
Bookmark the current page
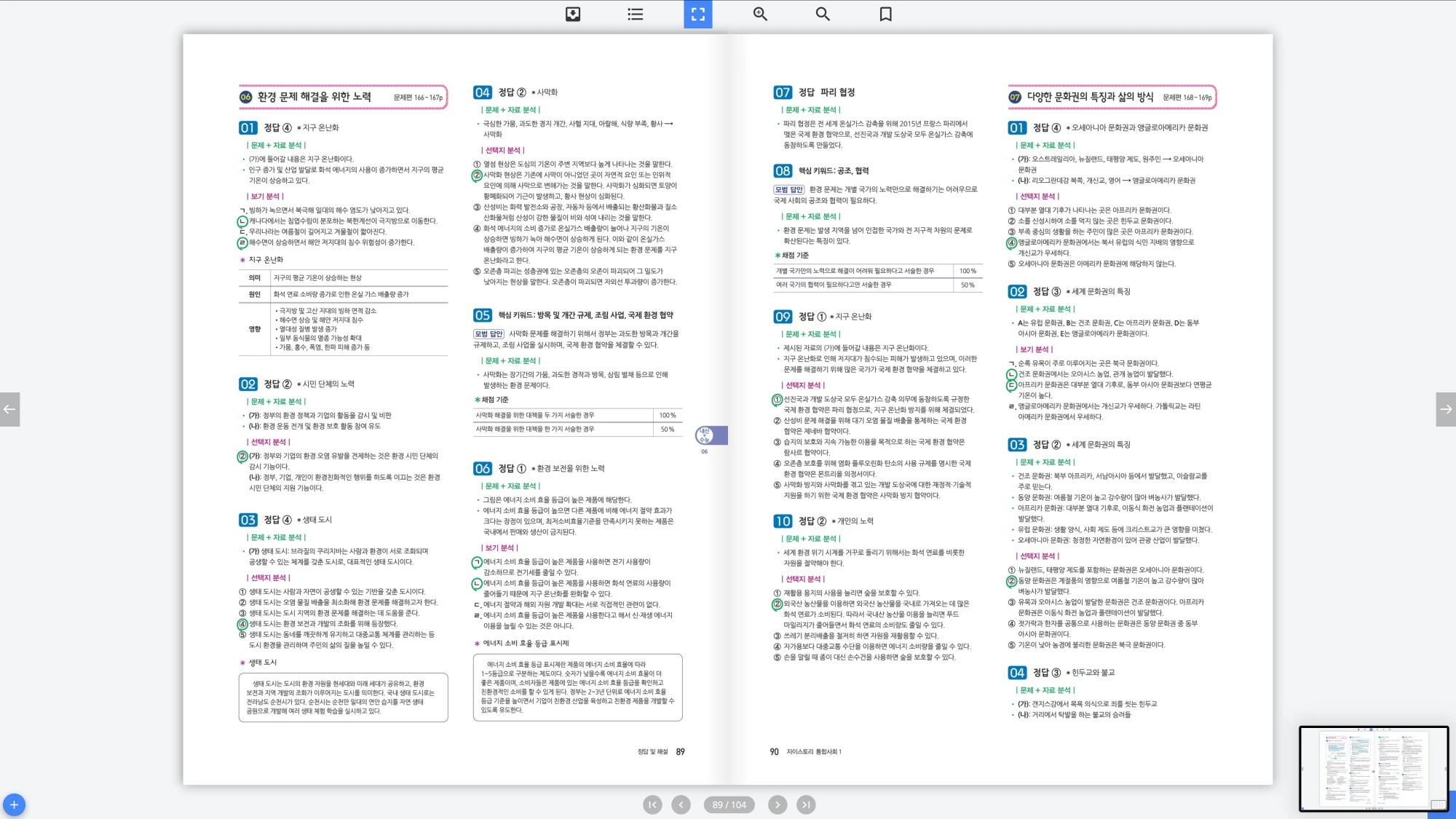coord(885,14)
